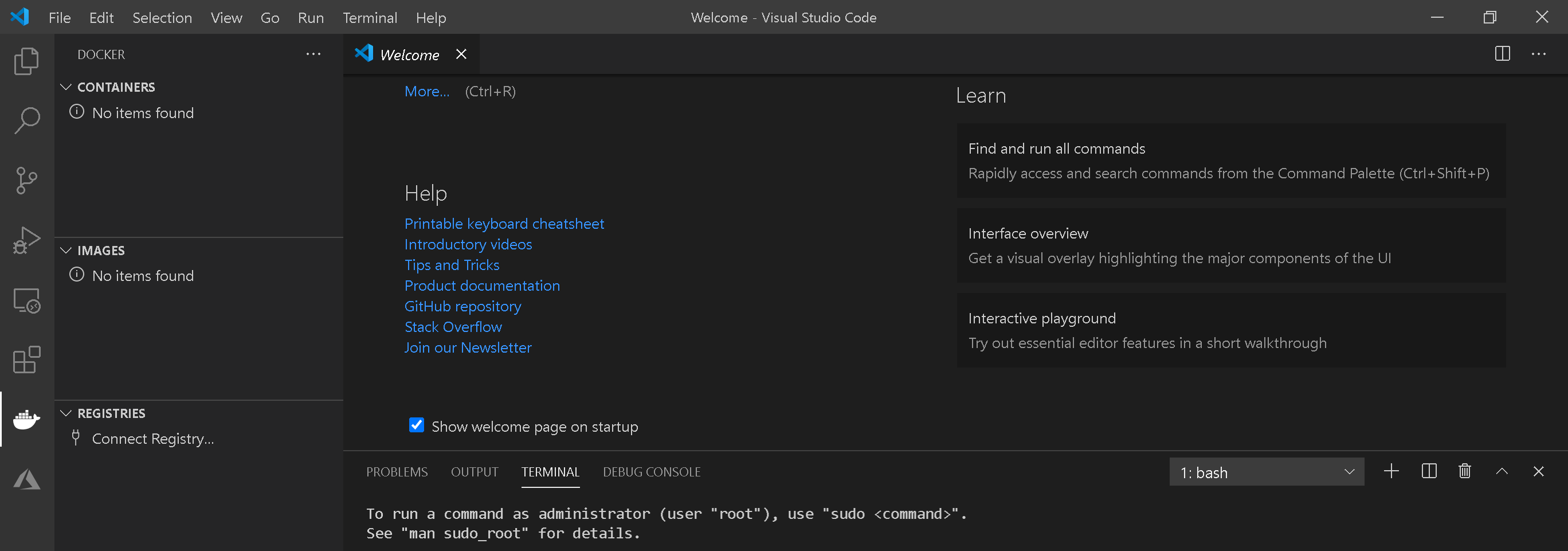Click the VS Code logo in title bar

[20, 17]
